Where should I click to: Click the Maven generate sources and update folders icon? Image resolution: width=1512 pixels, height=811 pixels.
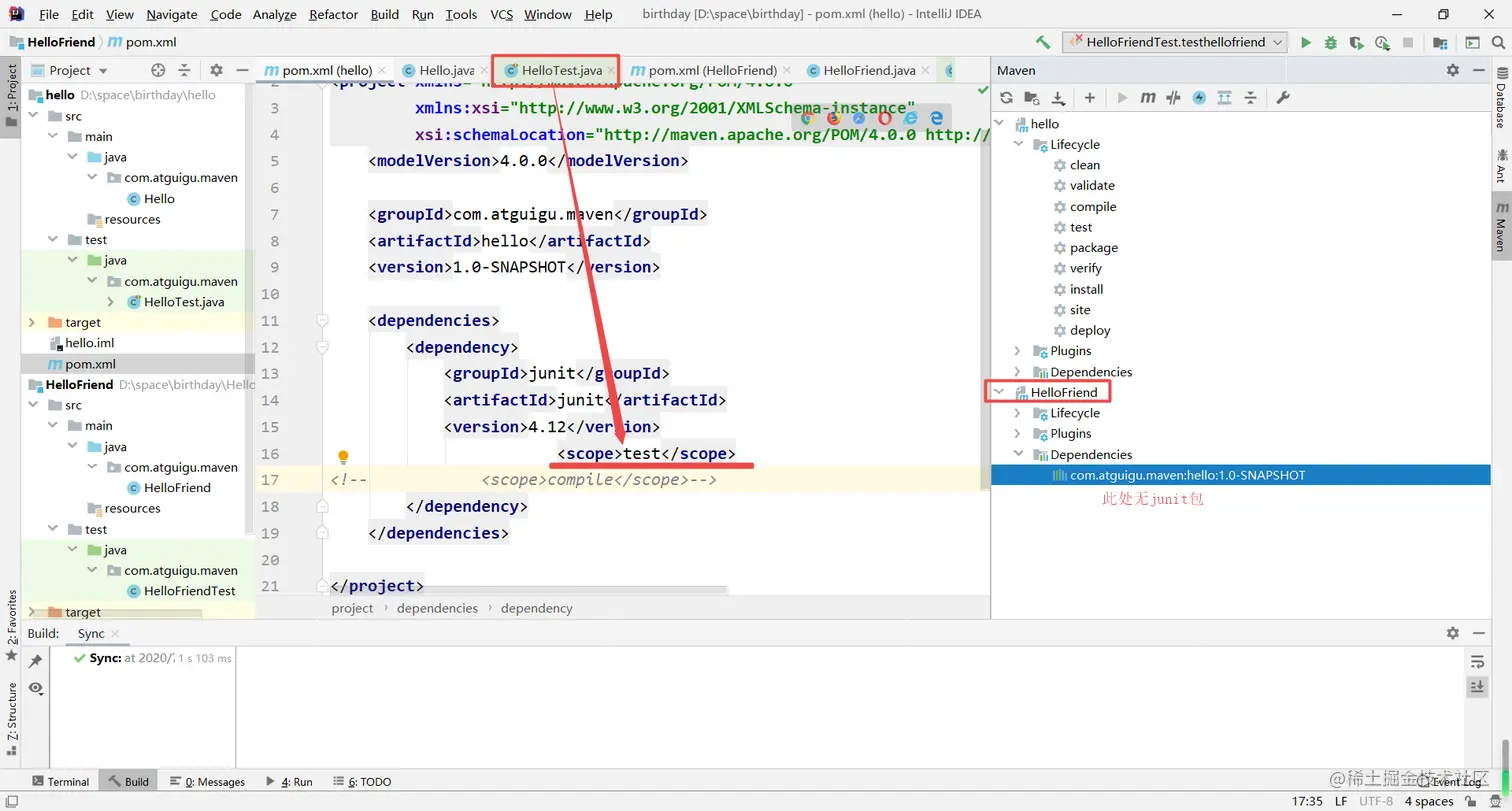(1033, 98)
